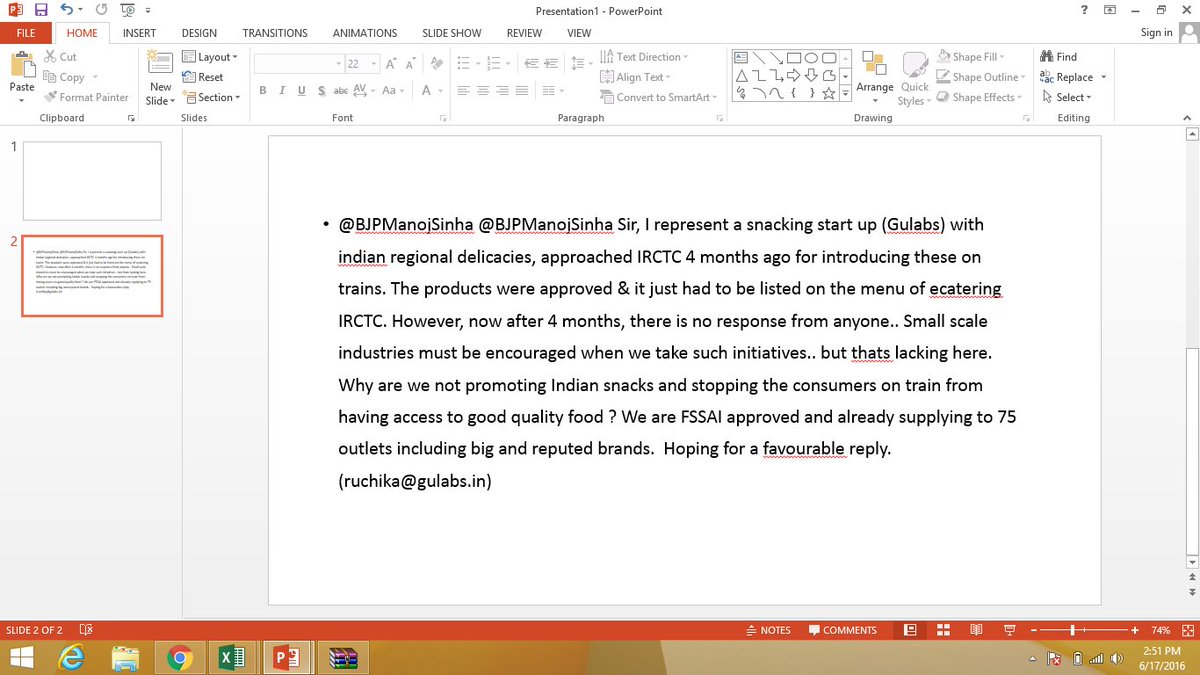Click the Paste clipboard icon
Screen dimensions: 1200x675
tap(22, 66)
